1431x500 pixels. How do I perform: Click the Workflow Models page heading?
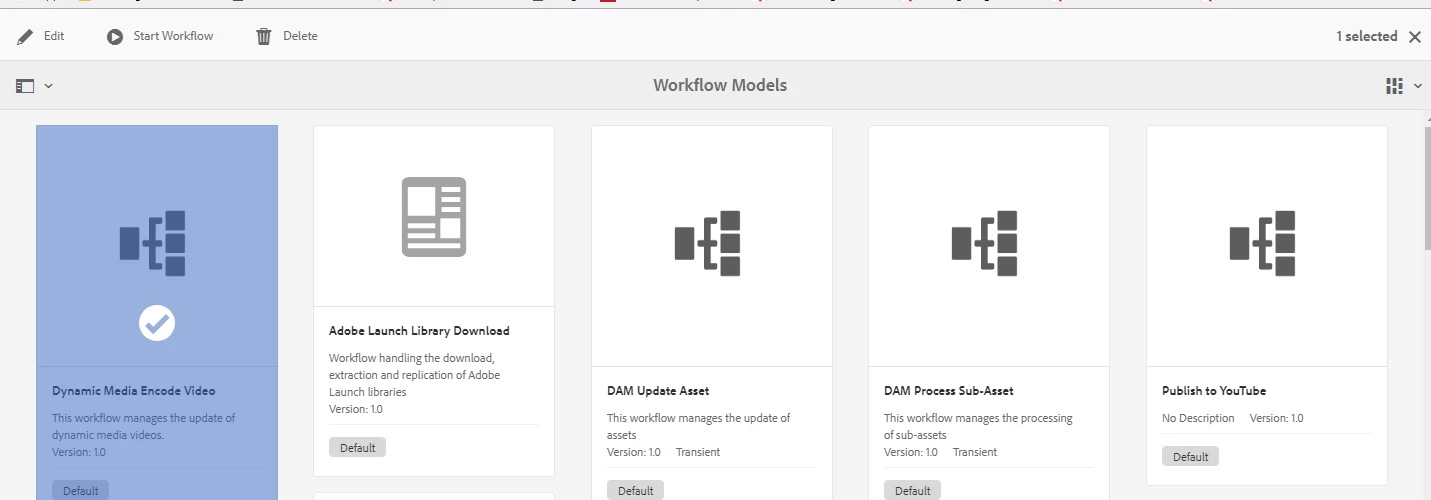720,85
